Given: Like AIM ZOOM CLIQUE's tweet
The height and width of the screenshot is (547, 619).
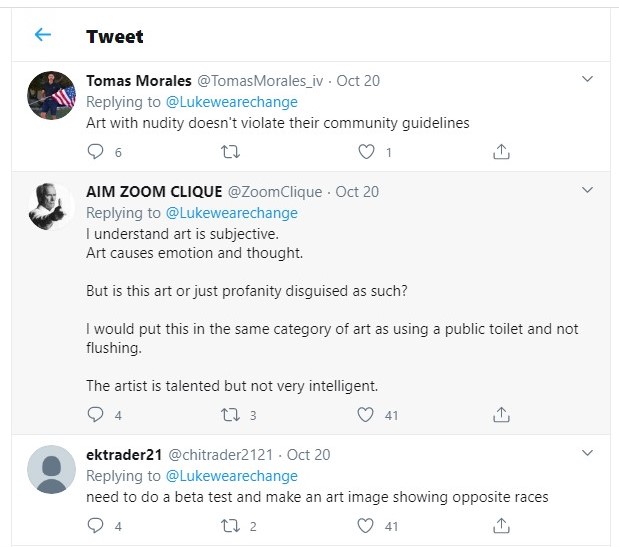Looking at the screenshot, I should (367, 414).
